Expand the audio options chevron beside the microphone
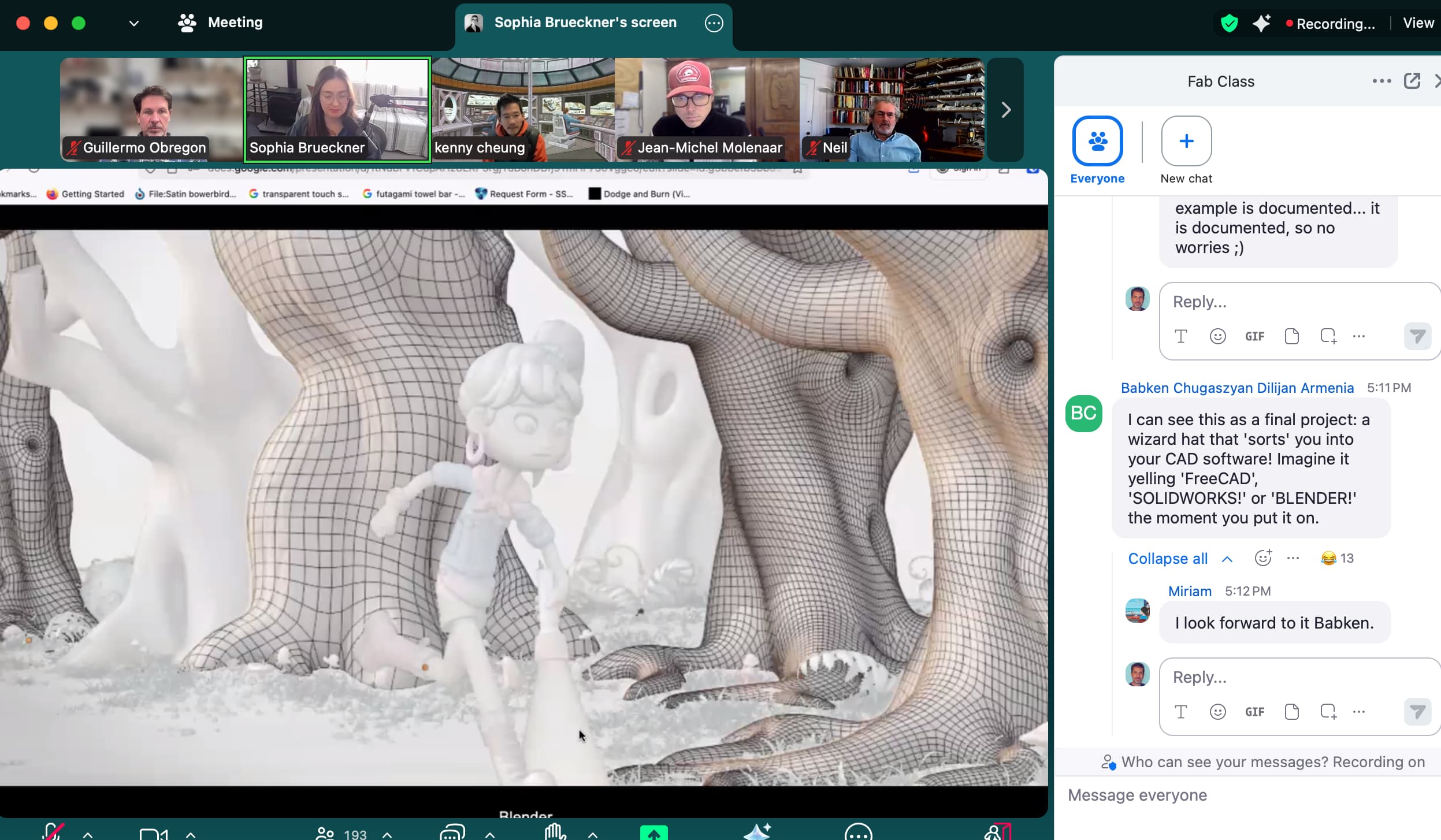This screenshot has width=1441, height=840. (88, 834)
